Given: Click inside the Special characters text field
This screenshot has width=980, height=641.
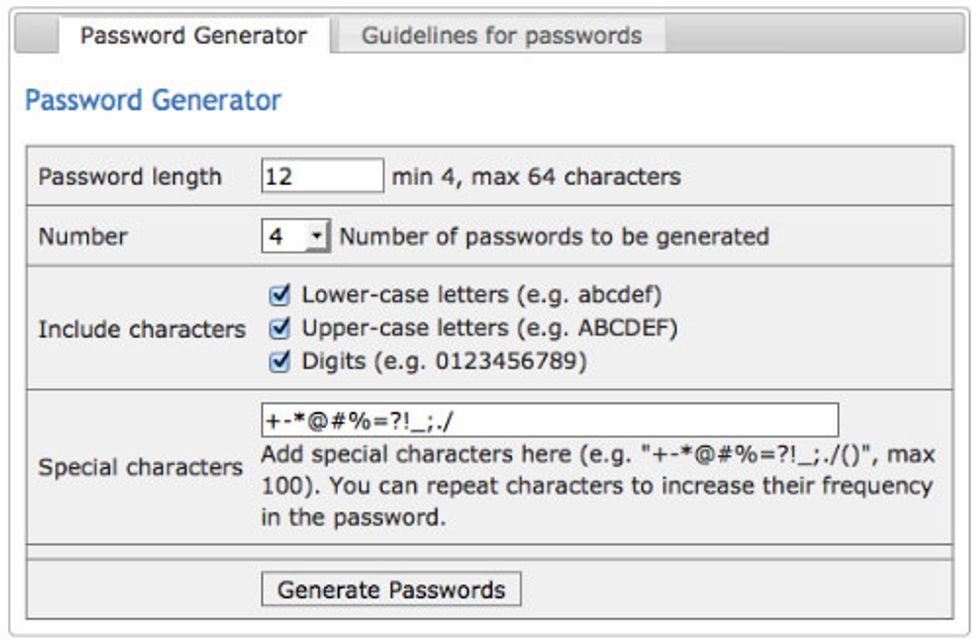Looking at the screenshot, I should coord(549,420).
